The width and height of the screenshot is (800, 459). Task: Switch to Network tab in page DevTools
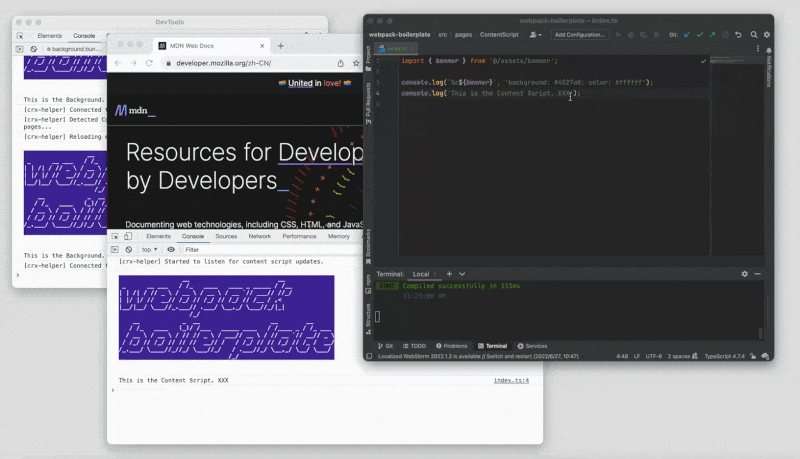260,236
